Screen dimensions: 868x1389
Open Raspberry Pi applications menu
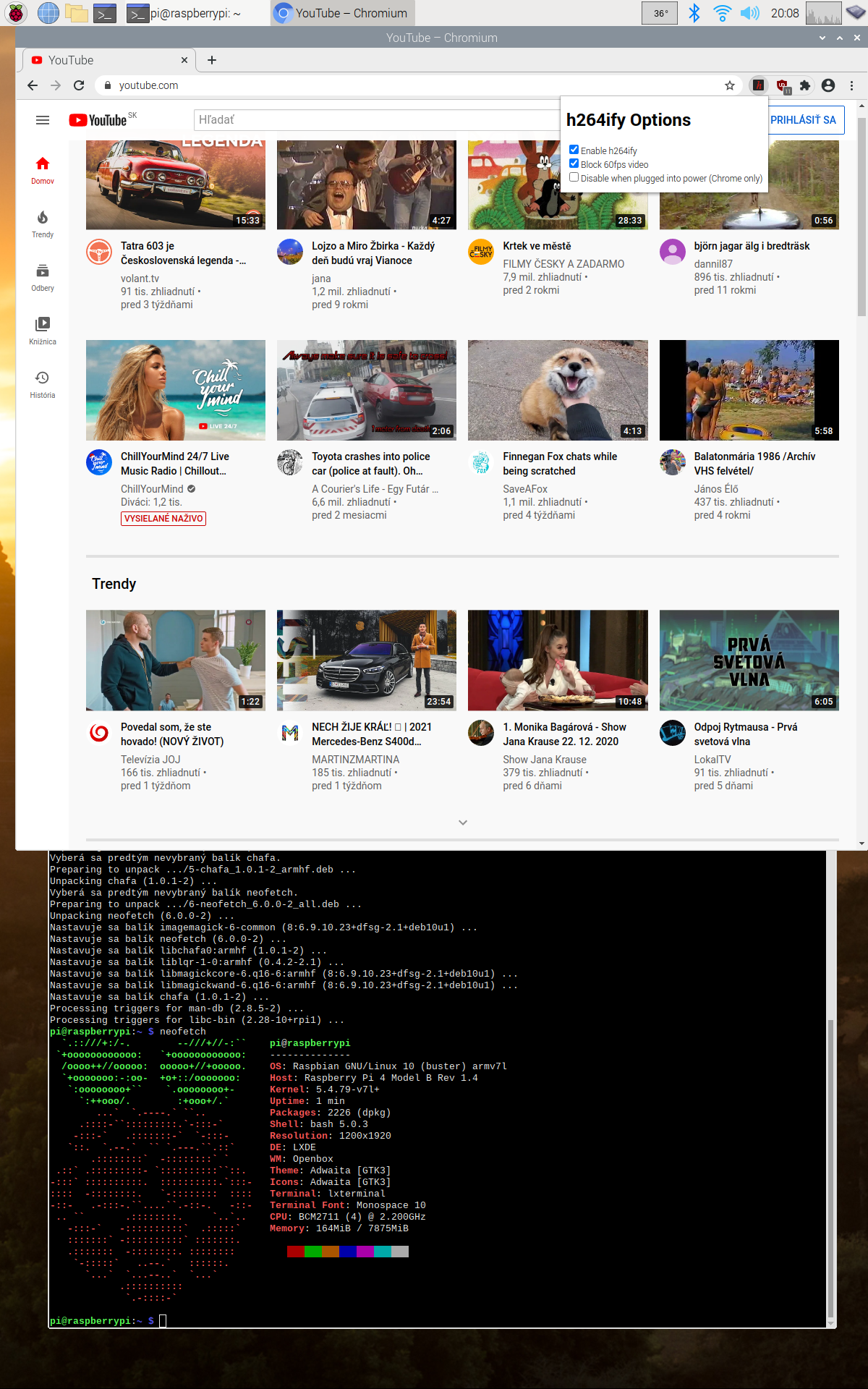[16, 13]
